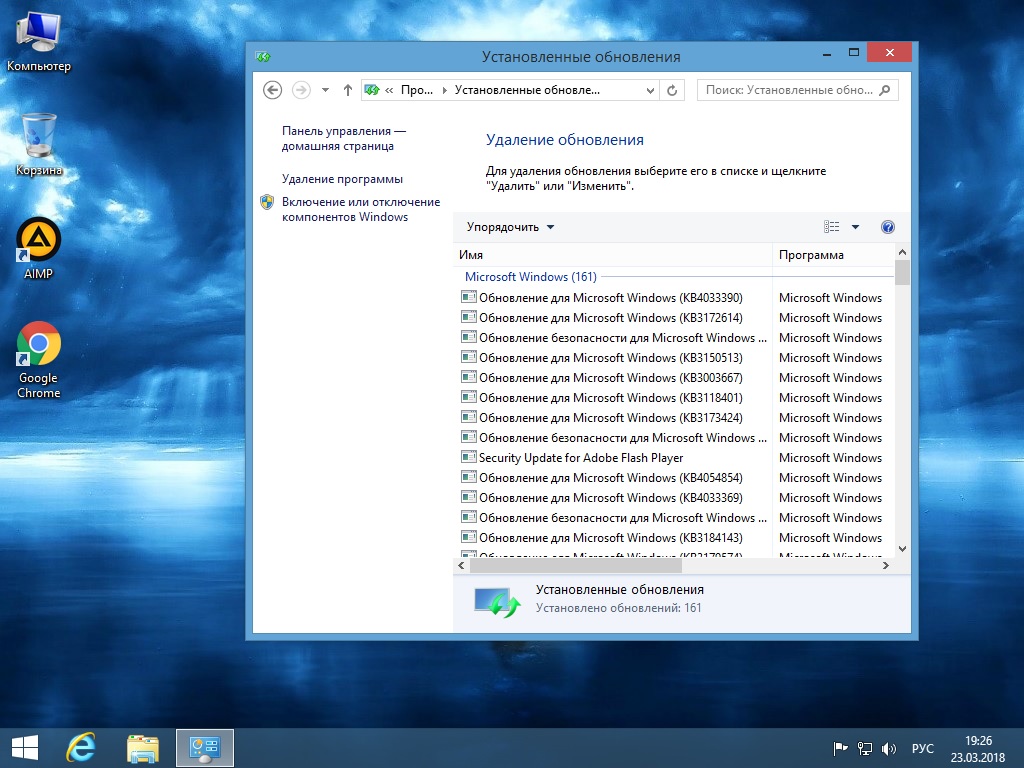Expand the address bar history dropdown

tap(650, 90)
